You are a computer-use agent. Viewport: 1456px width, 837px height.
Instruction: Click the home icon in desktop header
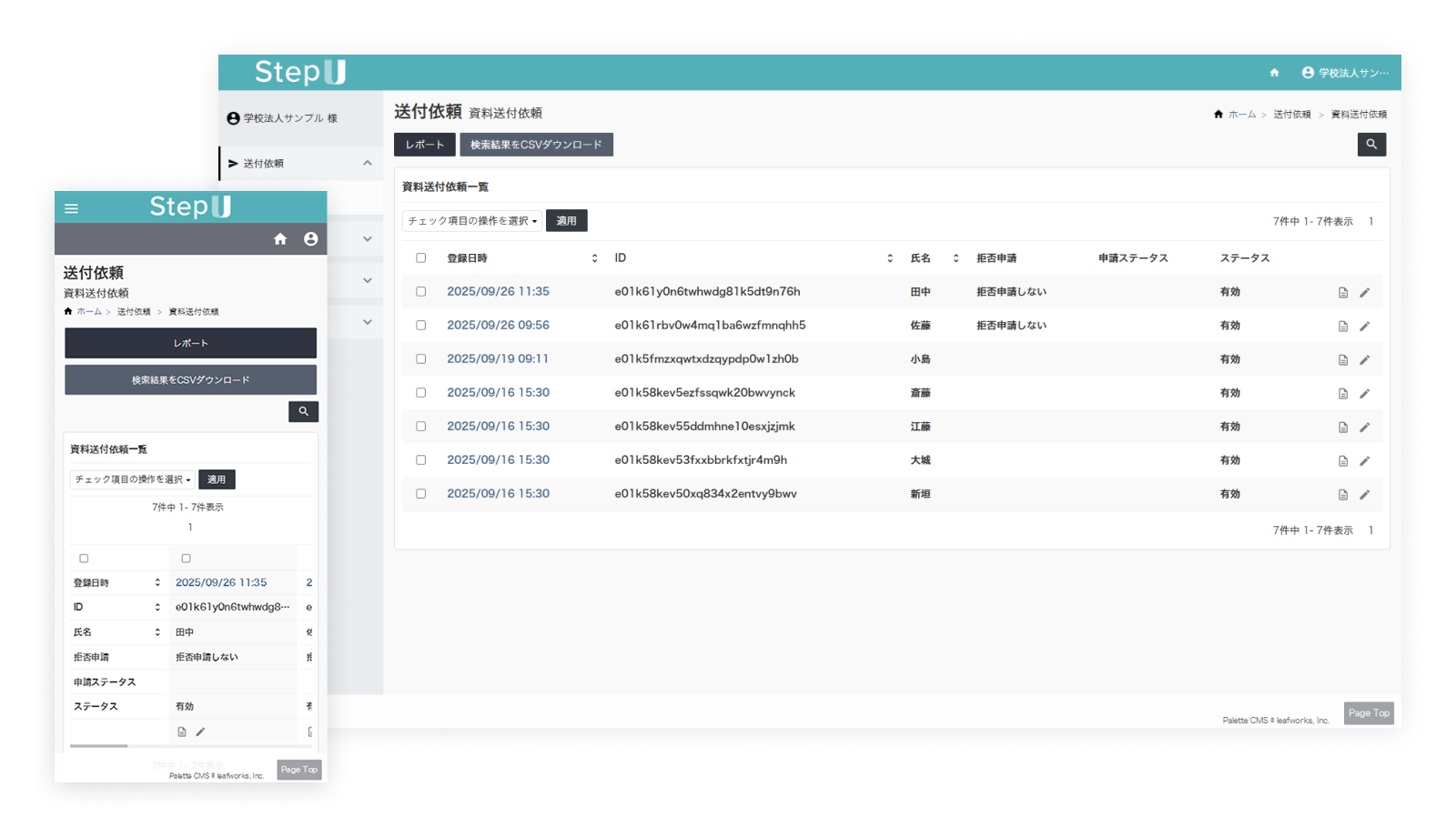(1274, 73)
